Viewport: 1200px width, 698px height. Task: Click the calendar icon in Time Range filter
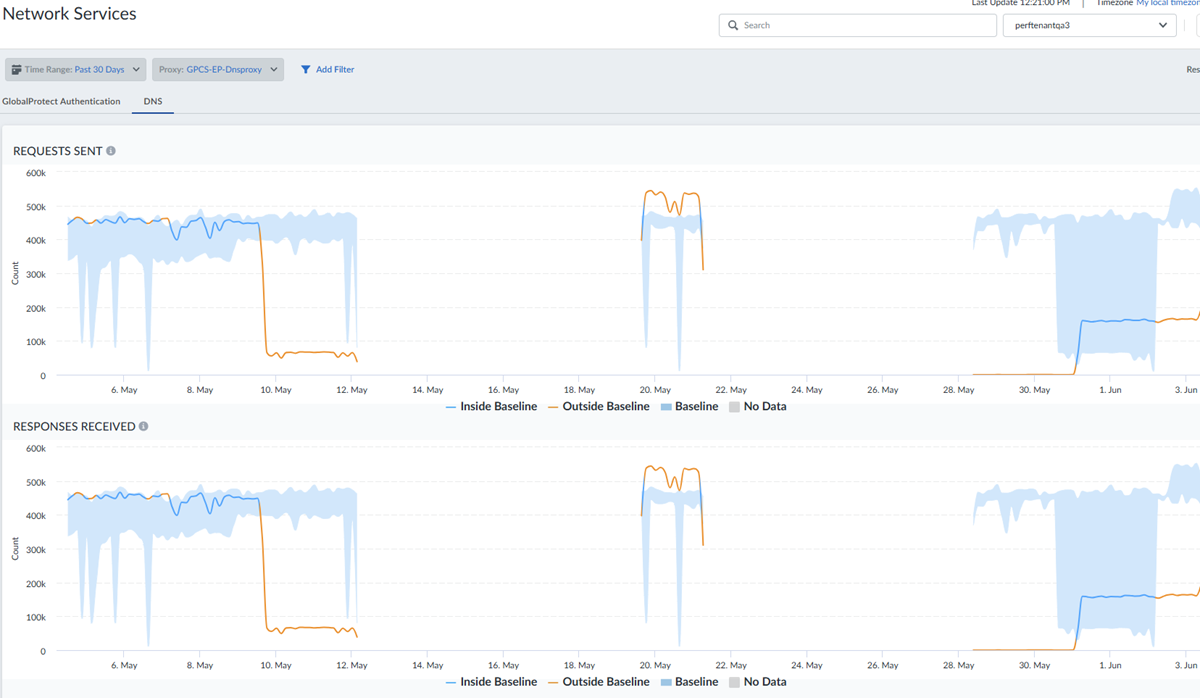(x=16, y=70)
